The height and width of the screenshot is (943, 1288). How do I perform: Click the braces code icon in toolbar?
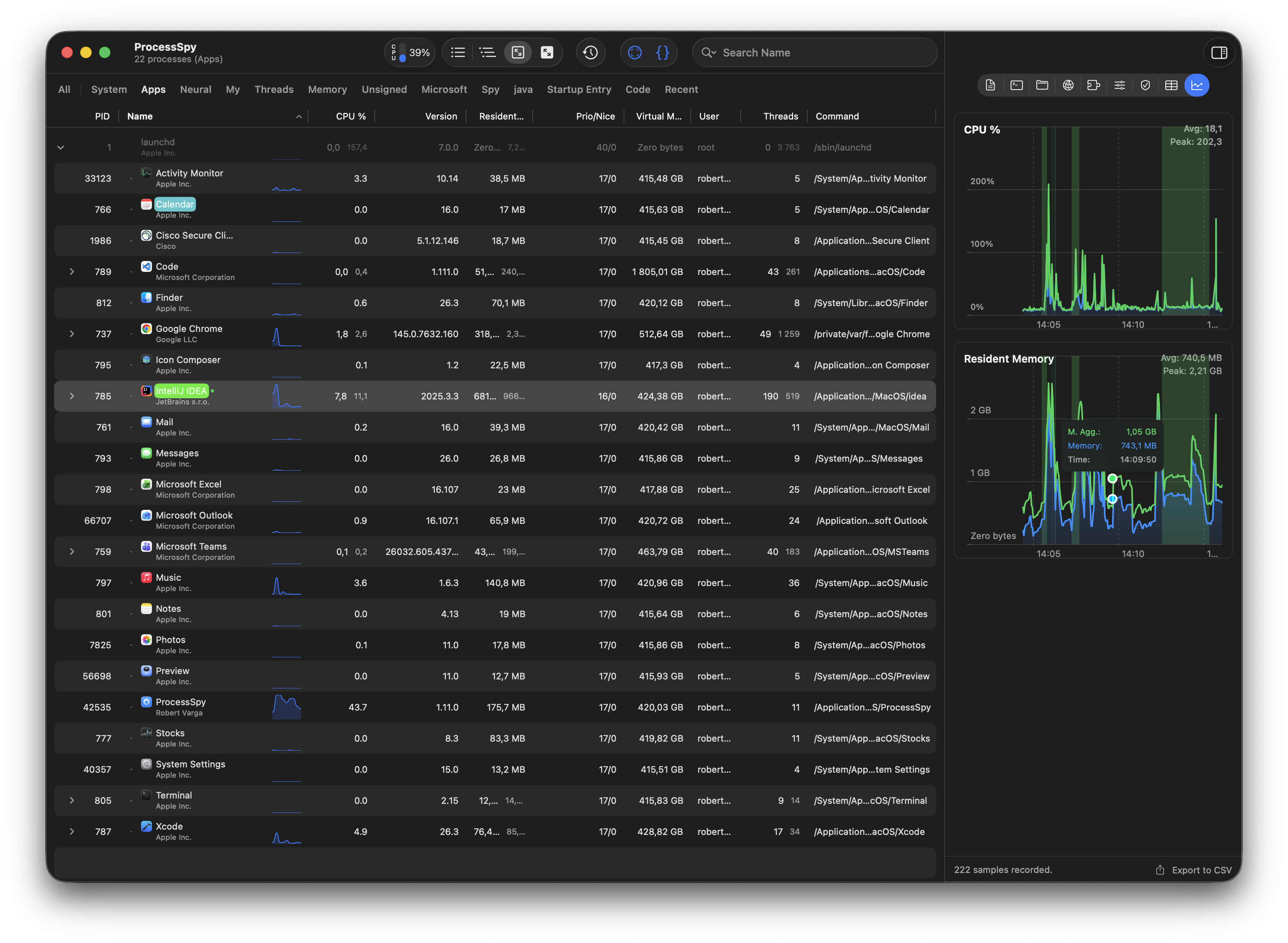[x=662, y=52]
